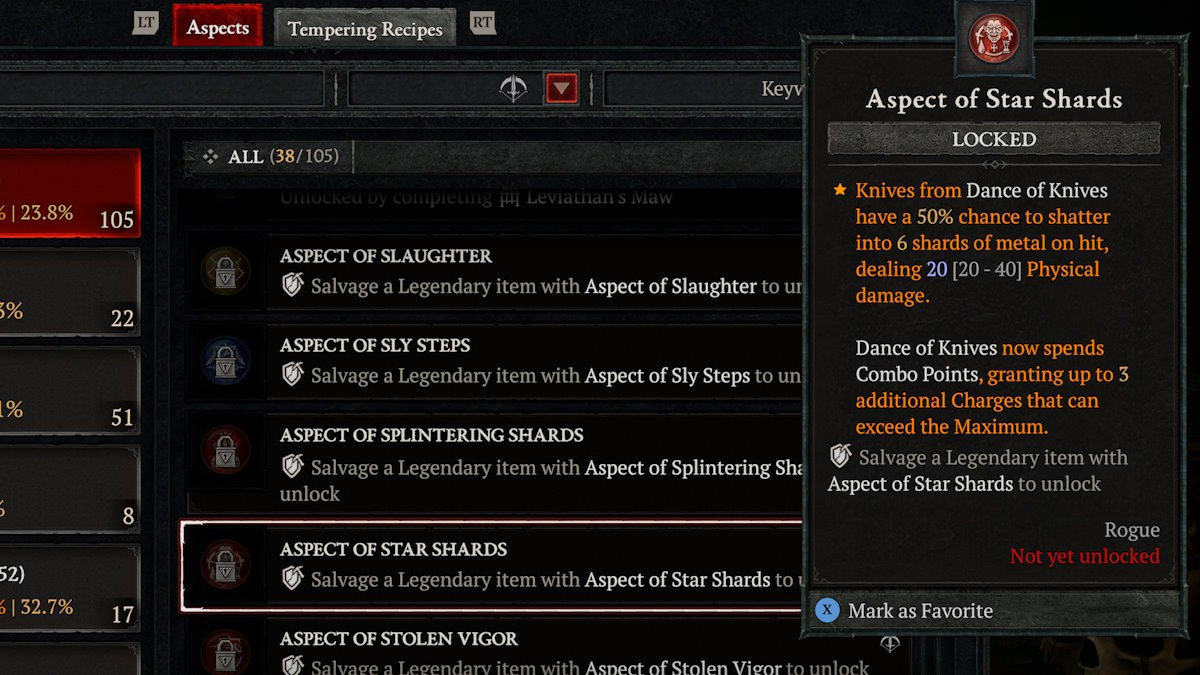Select the Aspect of Sly Steps entry title
This screenshot has height=675, width=1200.
(x=375, y=345)
